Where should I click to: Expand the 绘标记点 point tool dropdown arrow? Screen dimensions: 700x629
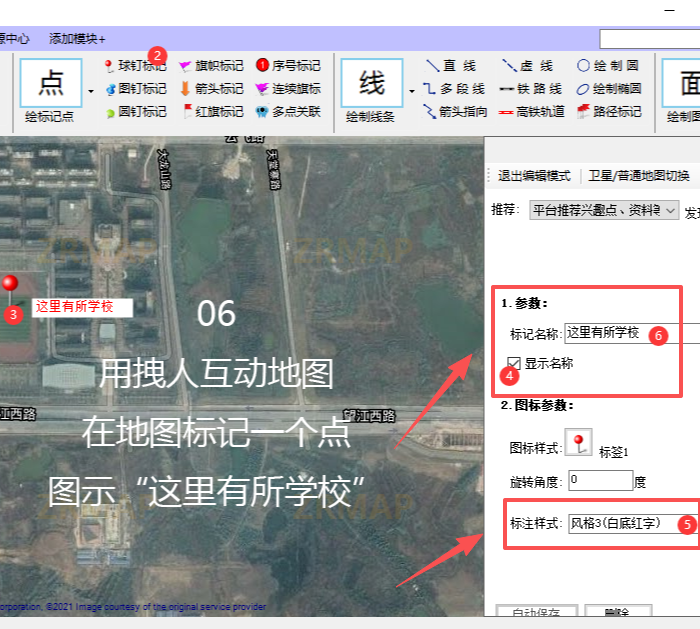tap(91, 90)
